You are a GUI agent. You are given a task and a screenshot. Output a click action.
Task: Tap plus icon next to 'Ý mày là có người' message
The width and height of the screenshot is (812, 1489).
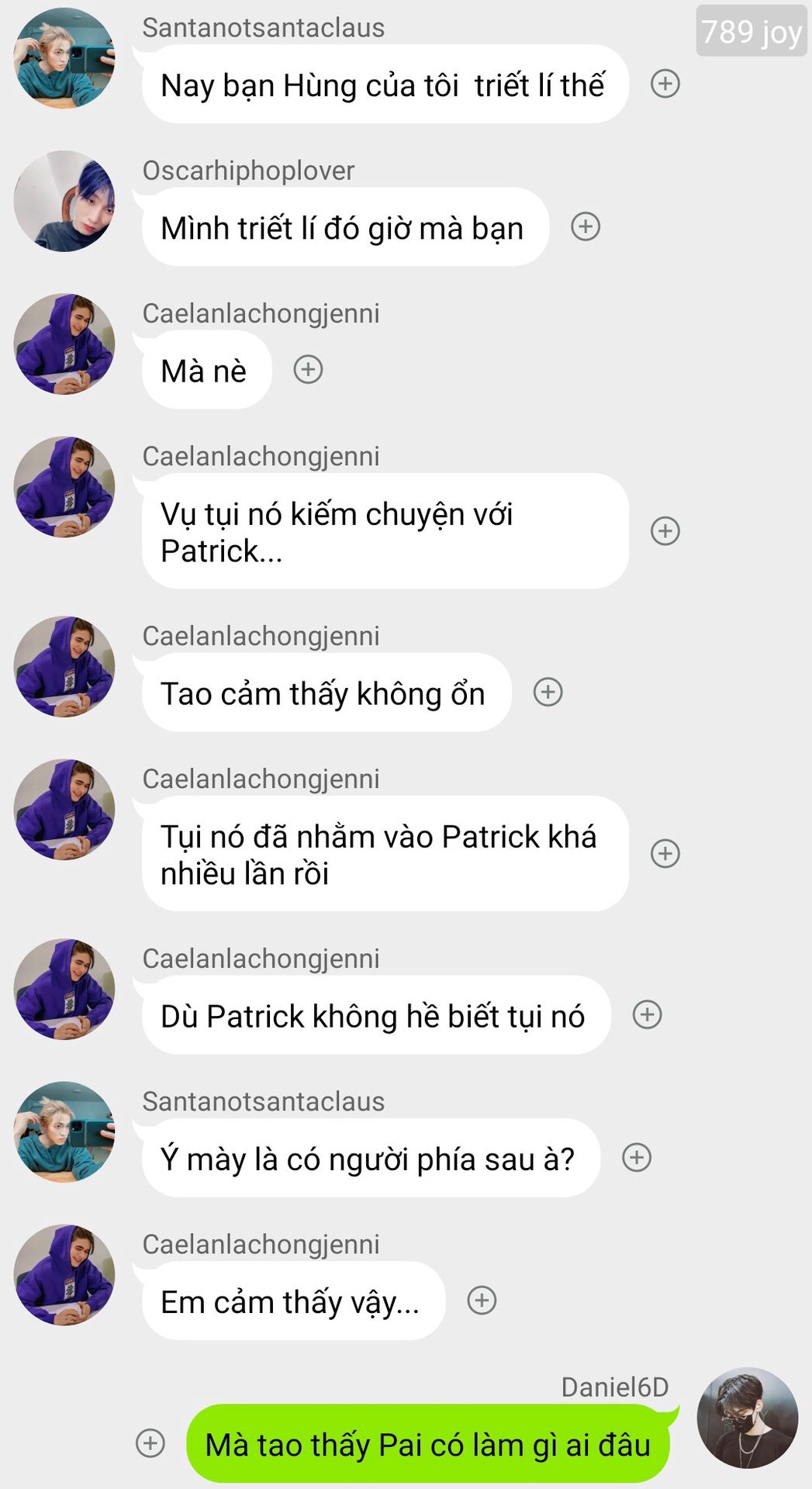click(637, 1157)
